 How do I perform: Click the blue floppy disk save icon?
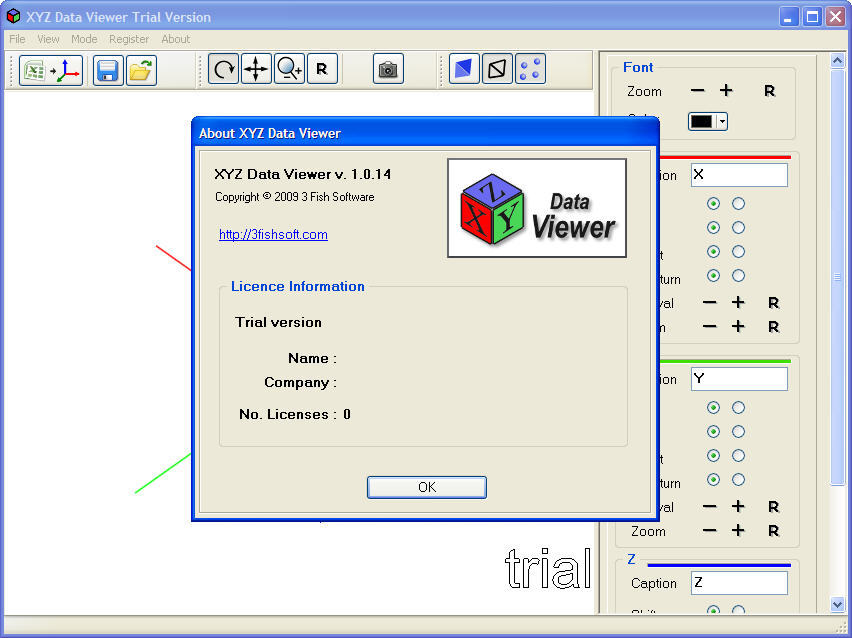click(108, 70)
